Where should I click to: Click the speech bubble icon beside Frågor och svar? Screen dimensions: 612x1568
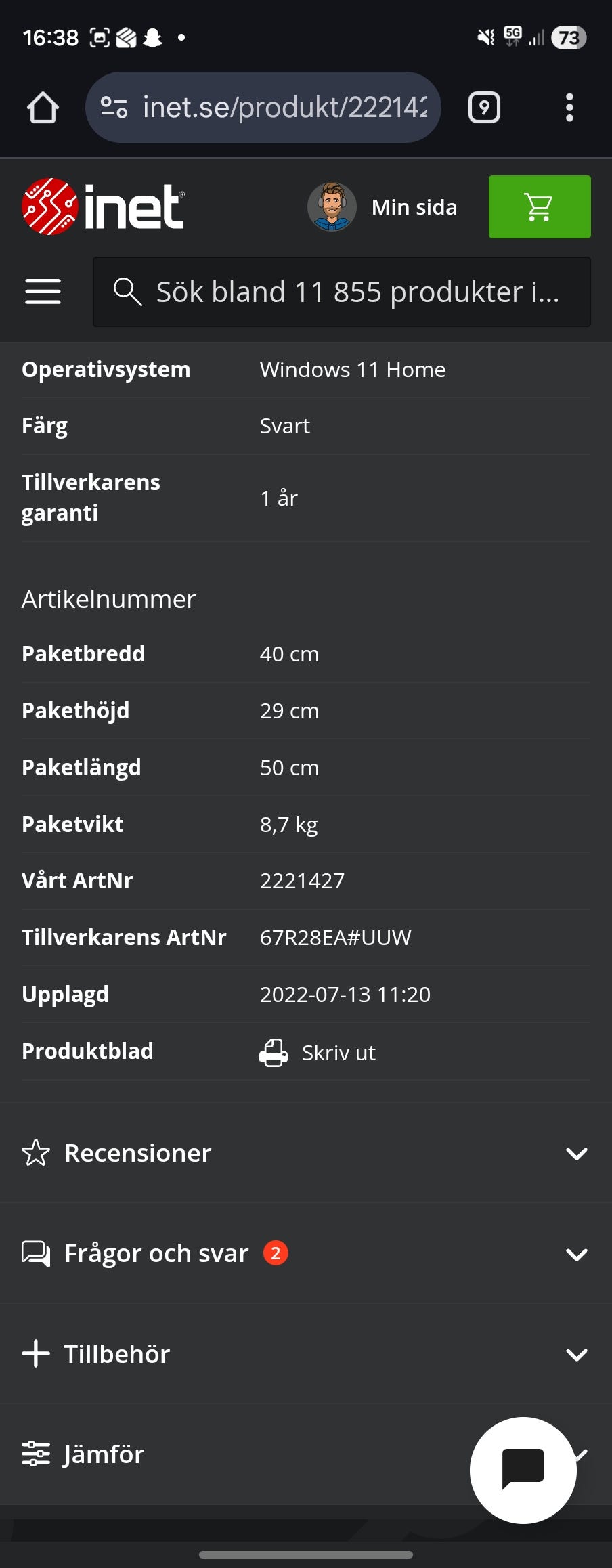[x=36, y=1253]
